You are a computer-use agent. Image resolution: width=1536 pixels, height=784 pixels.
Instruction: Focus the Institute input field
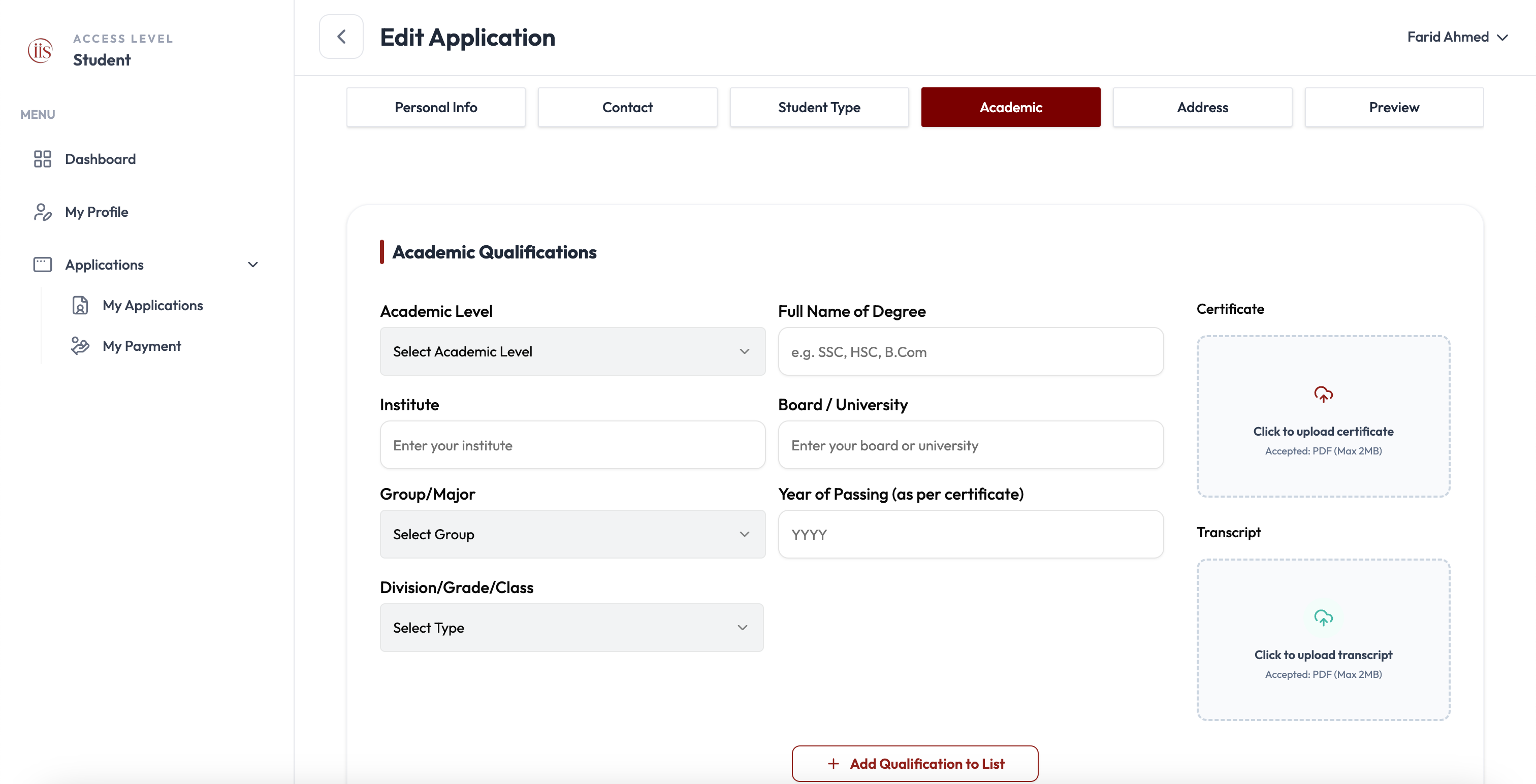tap(572, 445)
